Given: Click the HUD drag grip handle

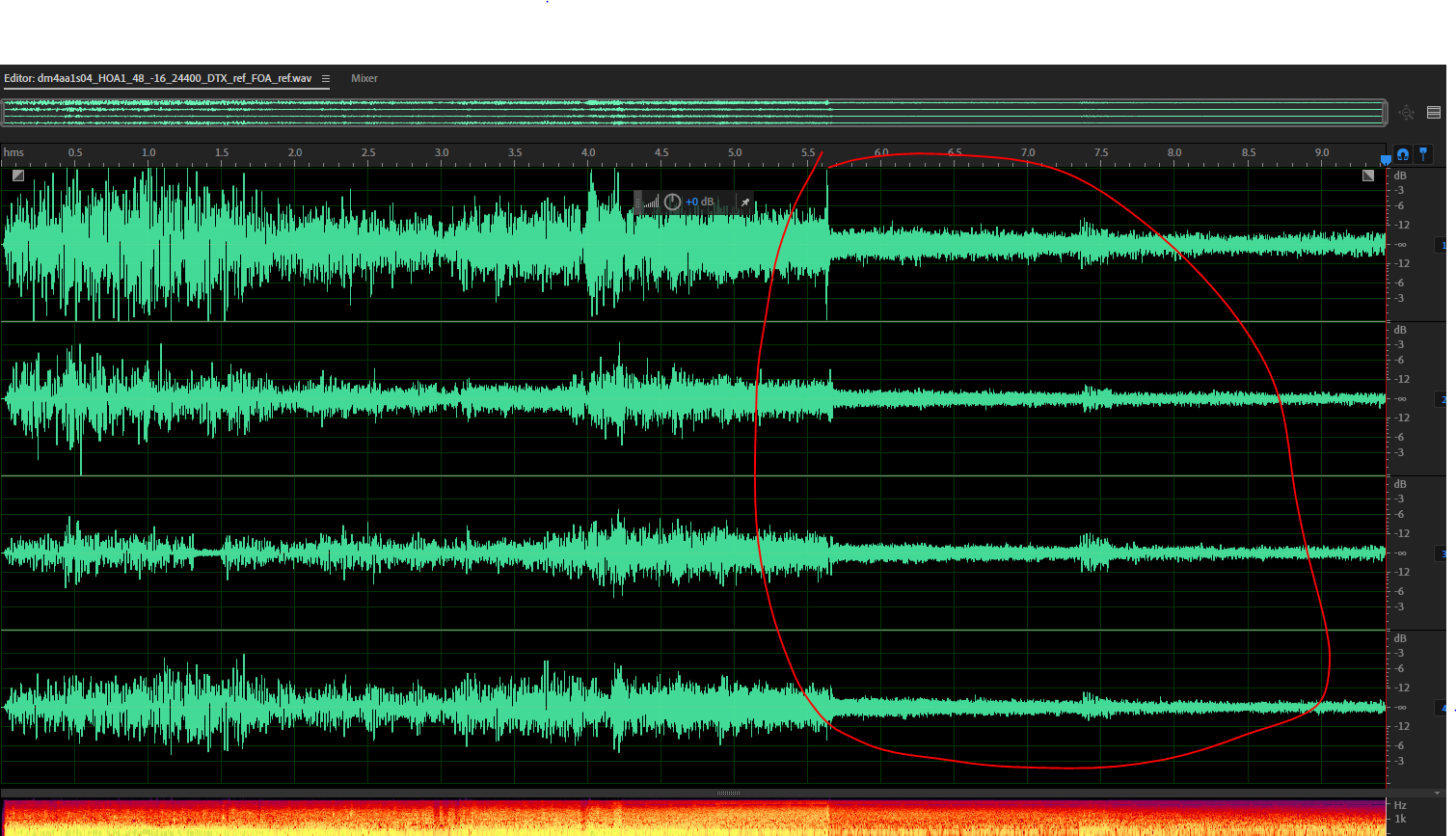Looking at the screenshot, I should [637, 202].
